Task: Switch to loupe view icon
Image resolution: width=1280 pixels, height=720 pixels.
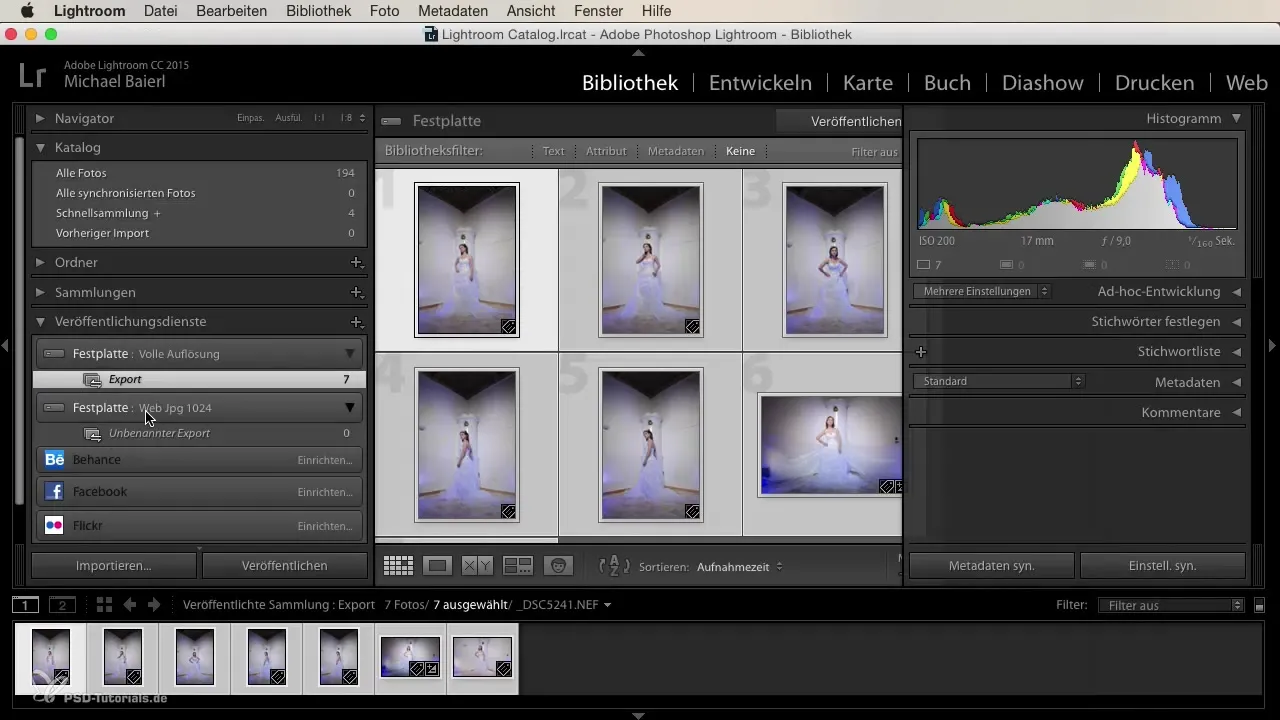Action: pos(437,566)
